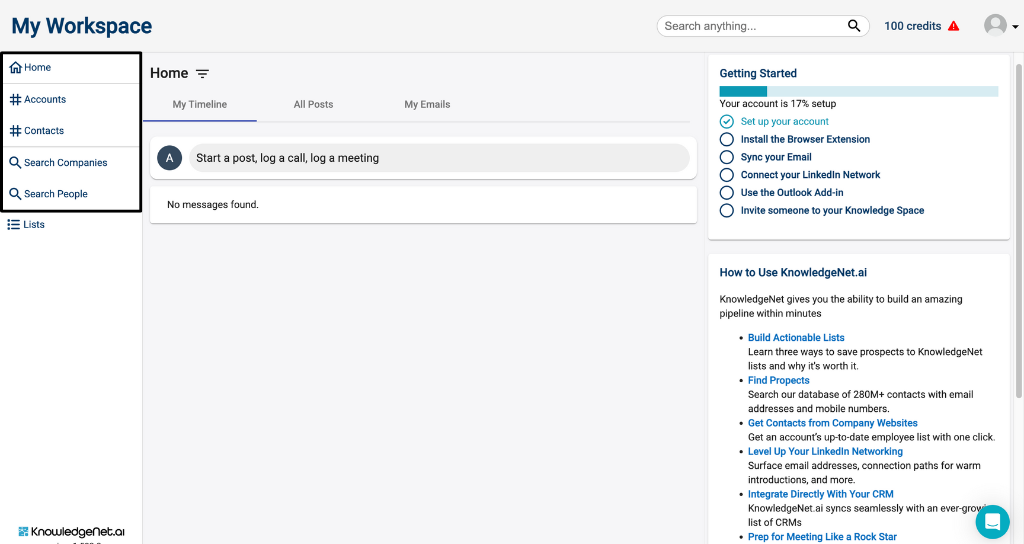Open Lists via the list icon
Screen dimensions: 1024x544
tap(14, 225)
